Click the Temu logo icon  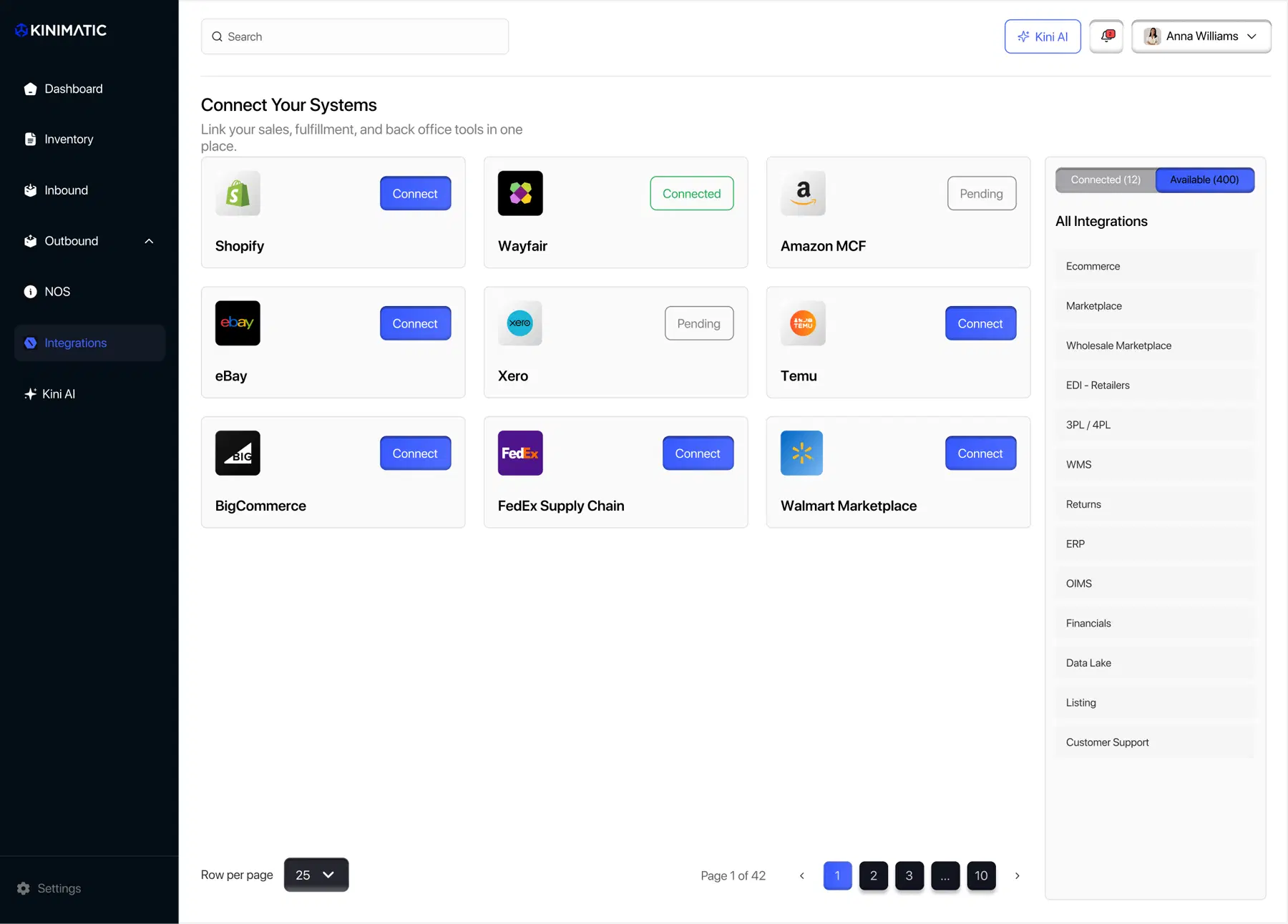click(x=803, y=323)
